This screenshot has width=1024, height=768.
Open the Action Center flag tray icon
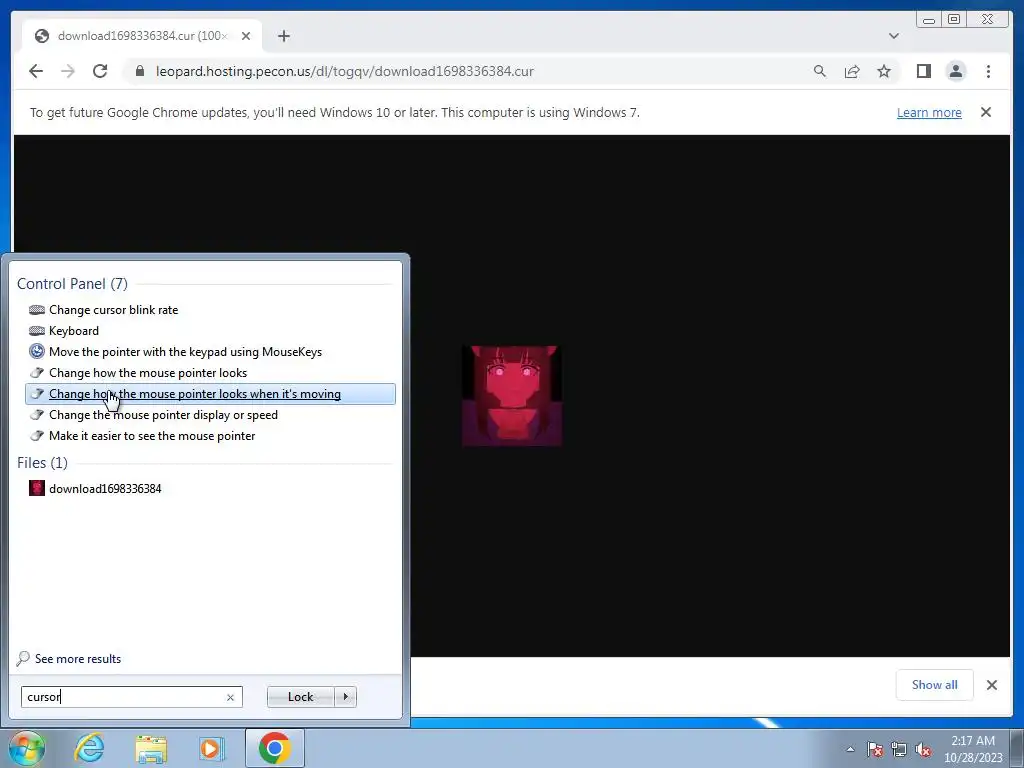coord(875,749)
